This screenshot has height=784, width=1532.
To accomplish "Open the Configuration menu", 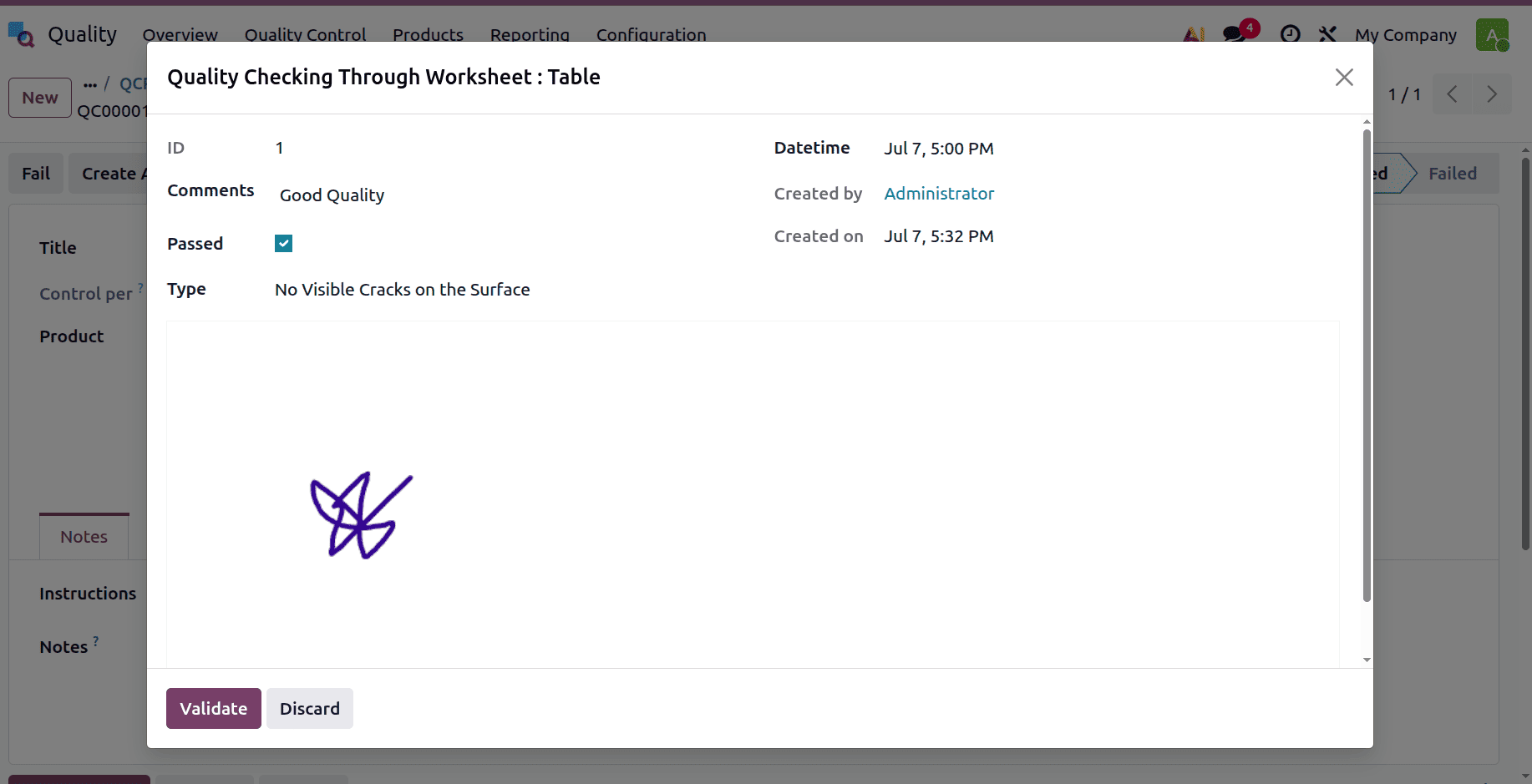I will click(651, 35).
